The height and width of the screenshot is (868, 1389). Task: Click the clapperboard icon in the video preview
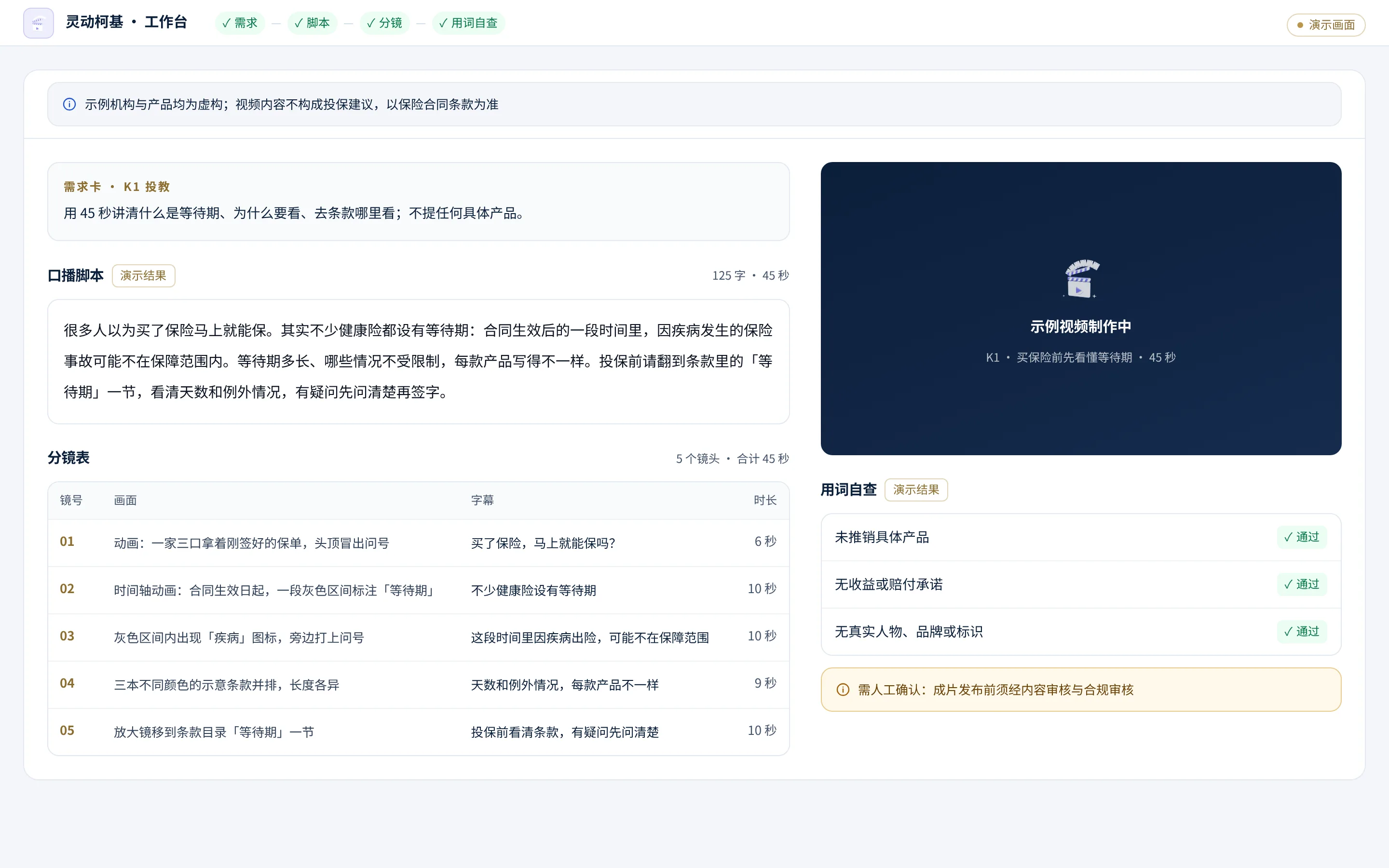[1081, 278]
